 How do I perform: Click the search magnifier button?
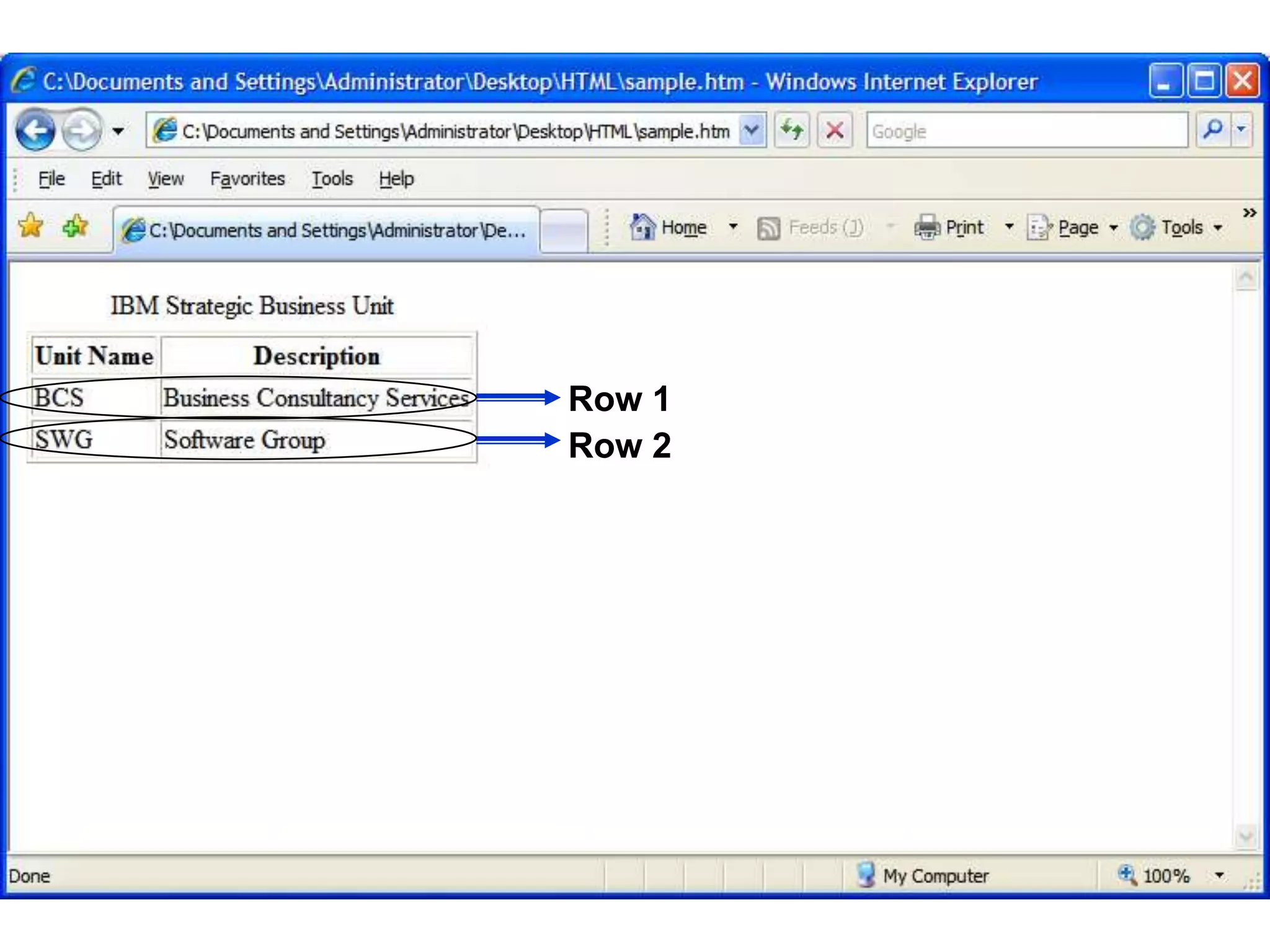(x=1212, y=130)
